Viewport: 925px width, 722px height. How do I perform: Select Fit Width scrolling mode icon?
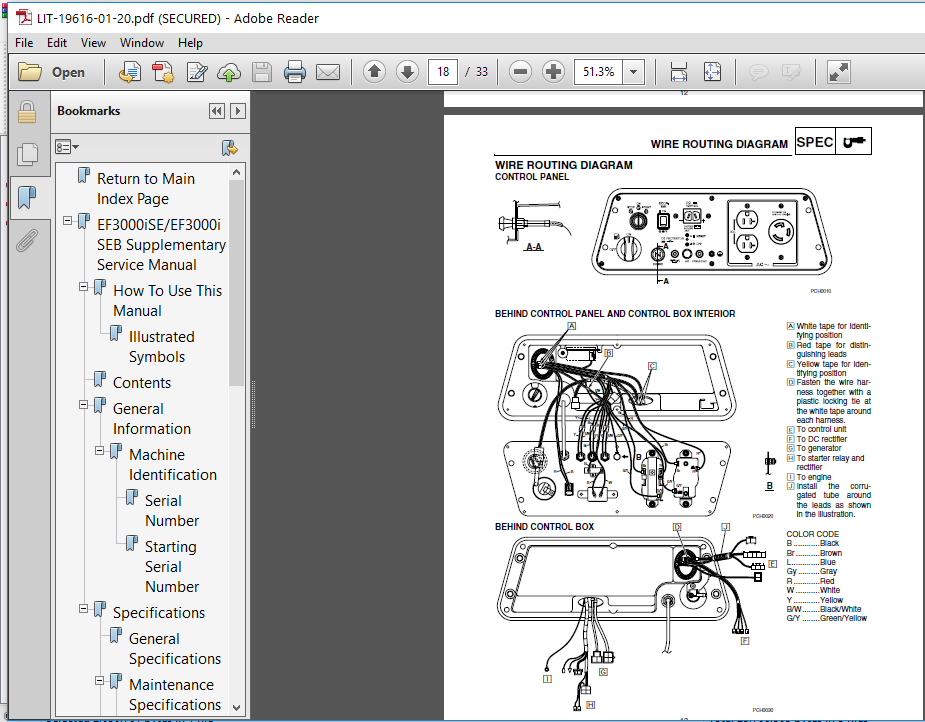(x=679, y=72)
